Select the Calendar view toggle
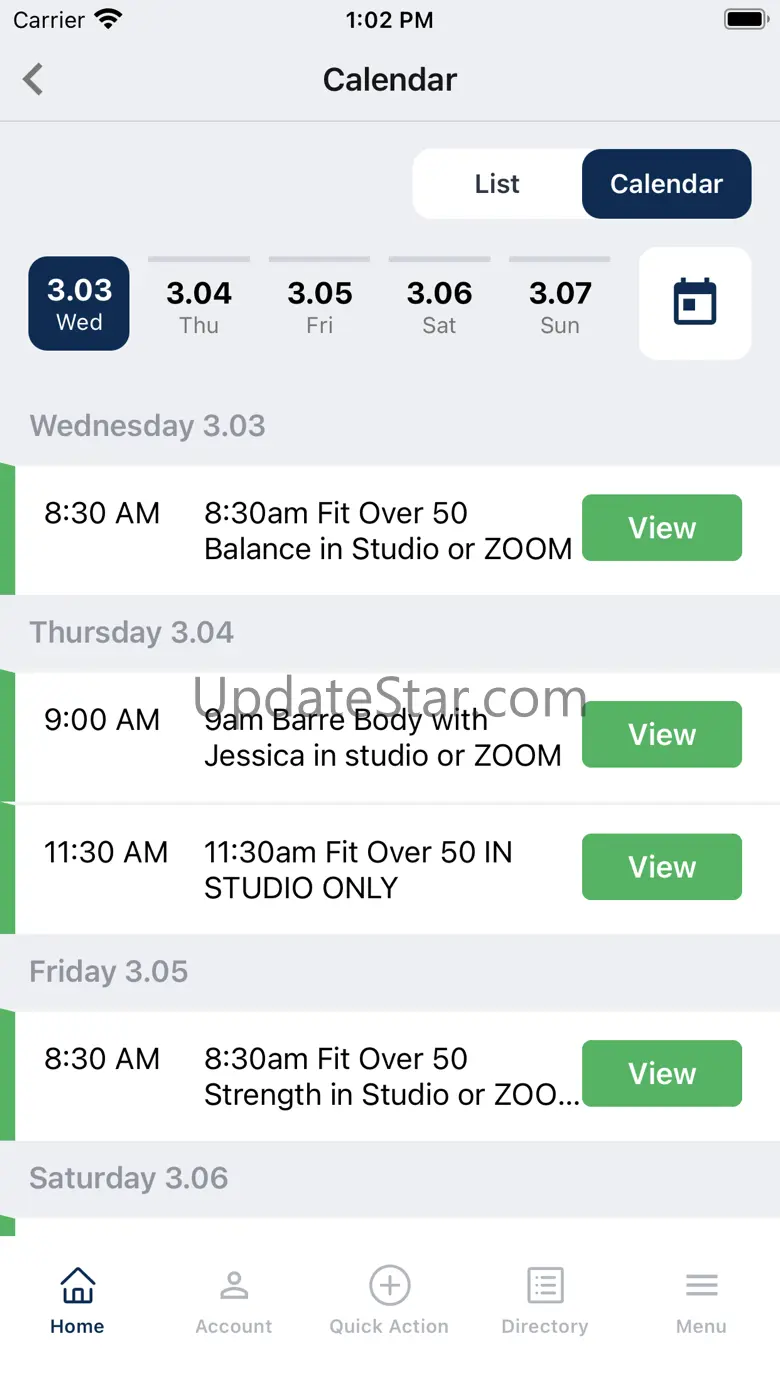780x1387 pixels. coord(666,184)
